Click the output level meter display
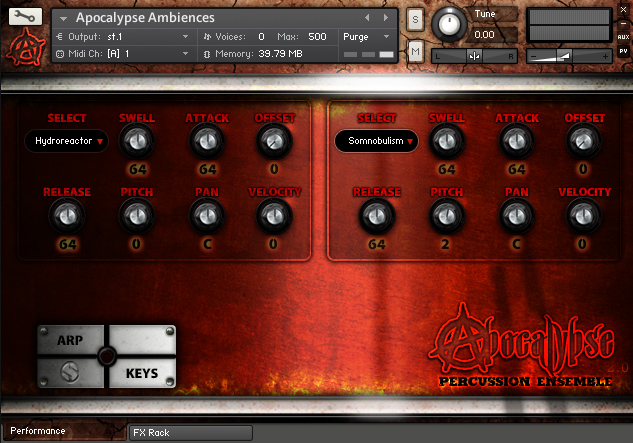Screen dimensions: 633x443 click(x=569, y=25)
